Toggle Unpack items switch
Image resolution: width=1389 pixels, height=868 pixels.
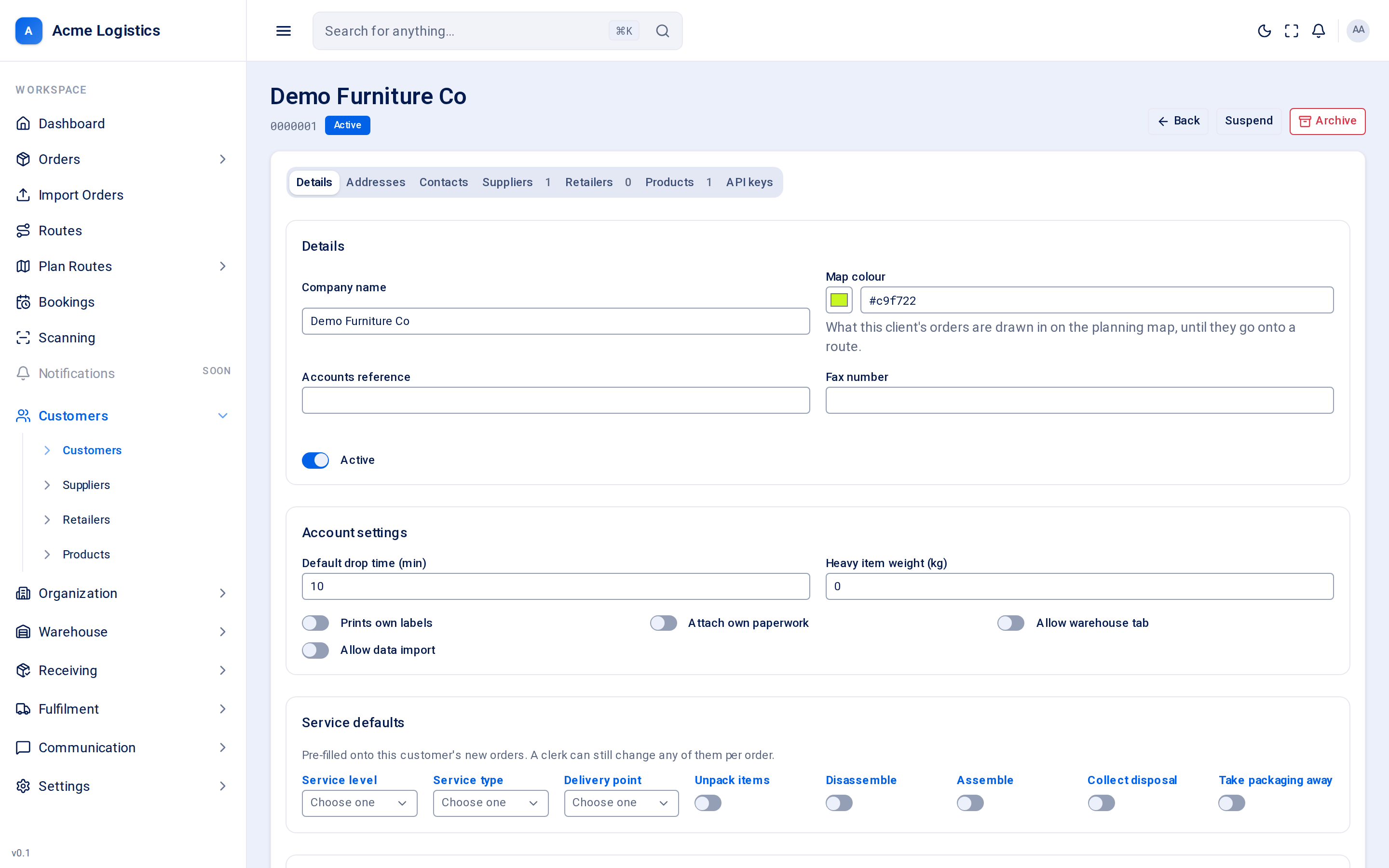(x=708, y=802)
